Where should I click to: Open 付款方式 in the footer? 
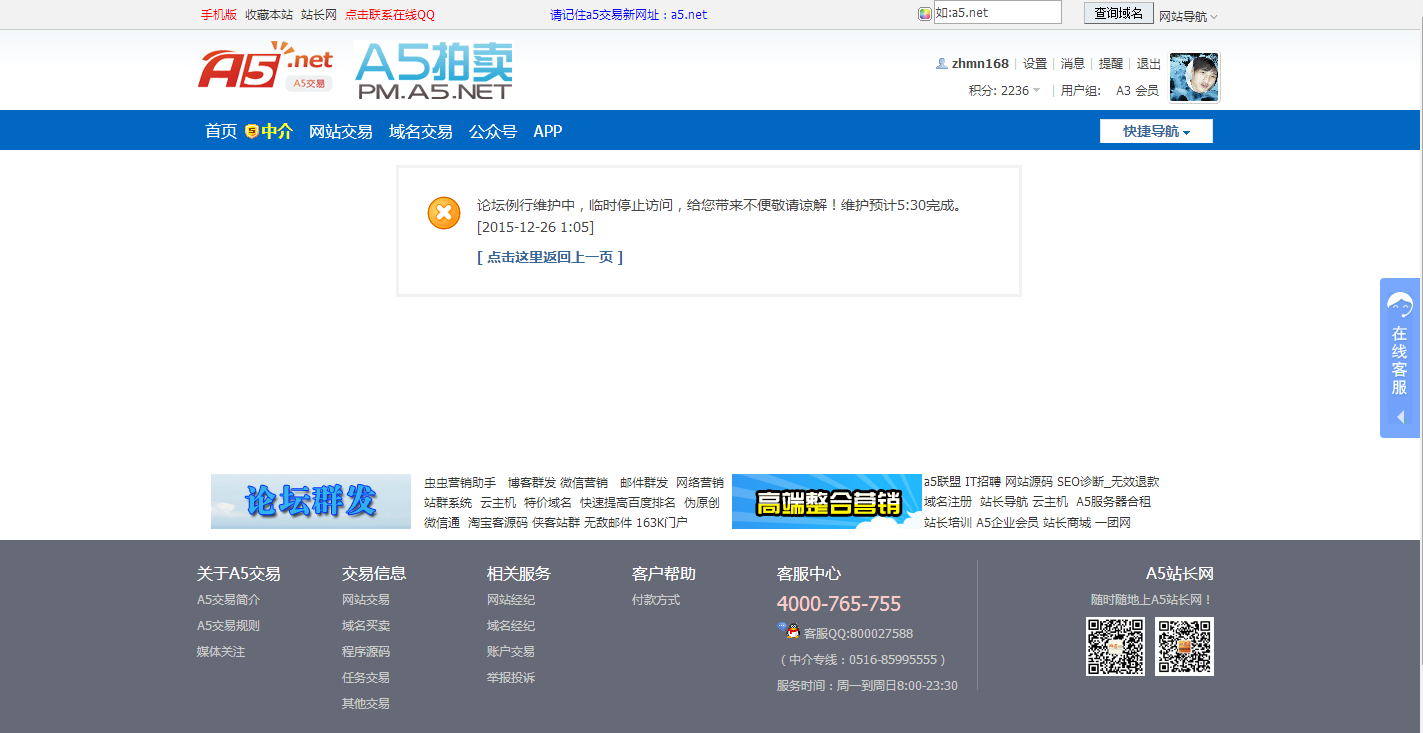(656, 600)
